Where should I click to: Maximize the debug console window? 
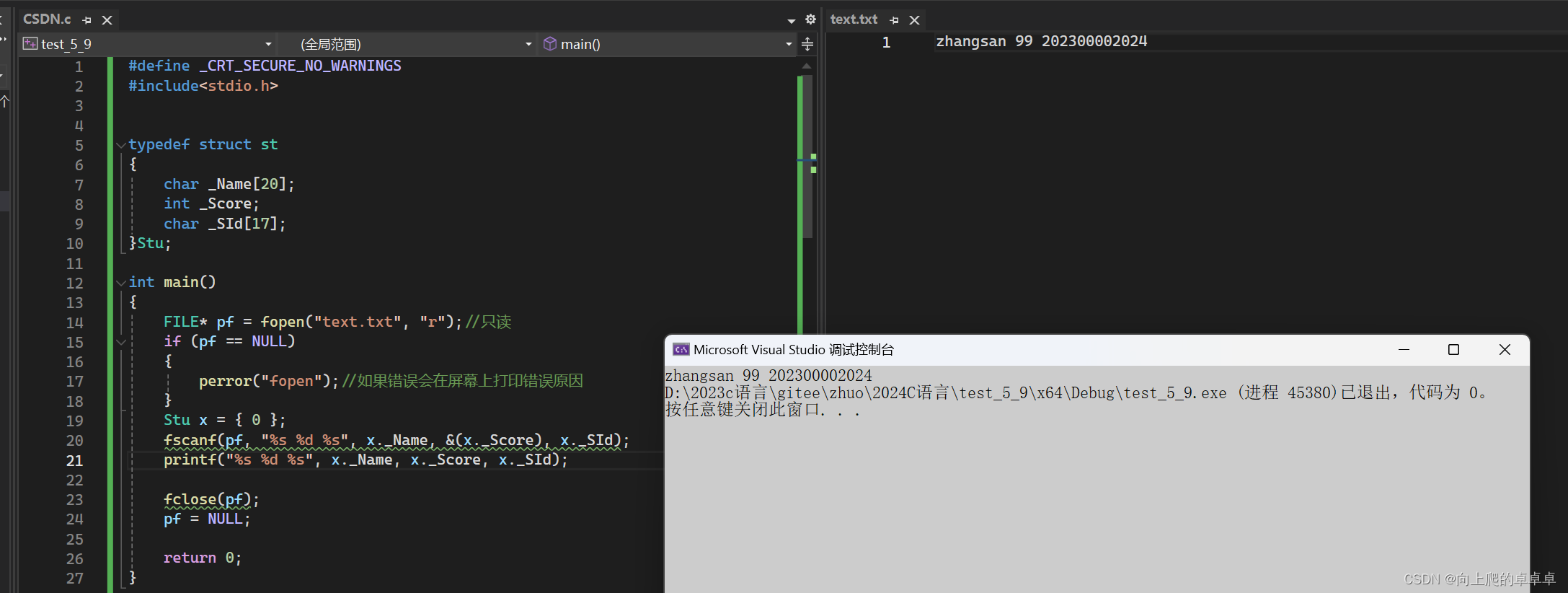coord(1453,350)
